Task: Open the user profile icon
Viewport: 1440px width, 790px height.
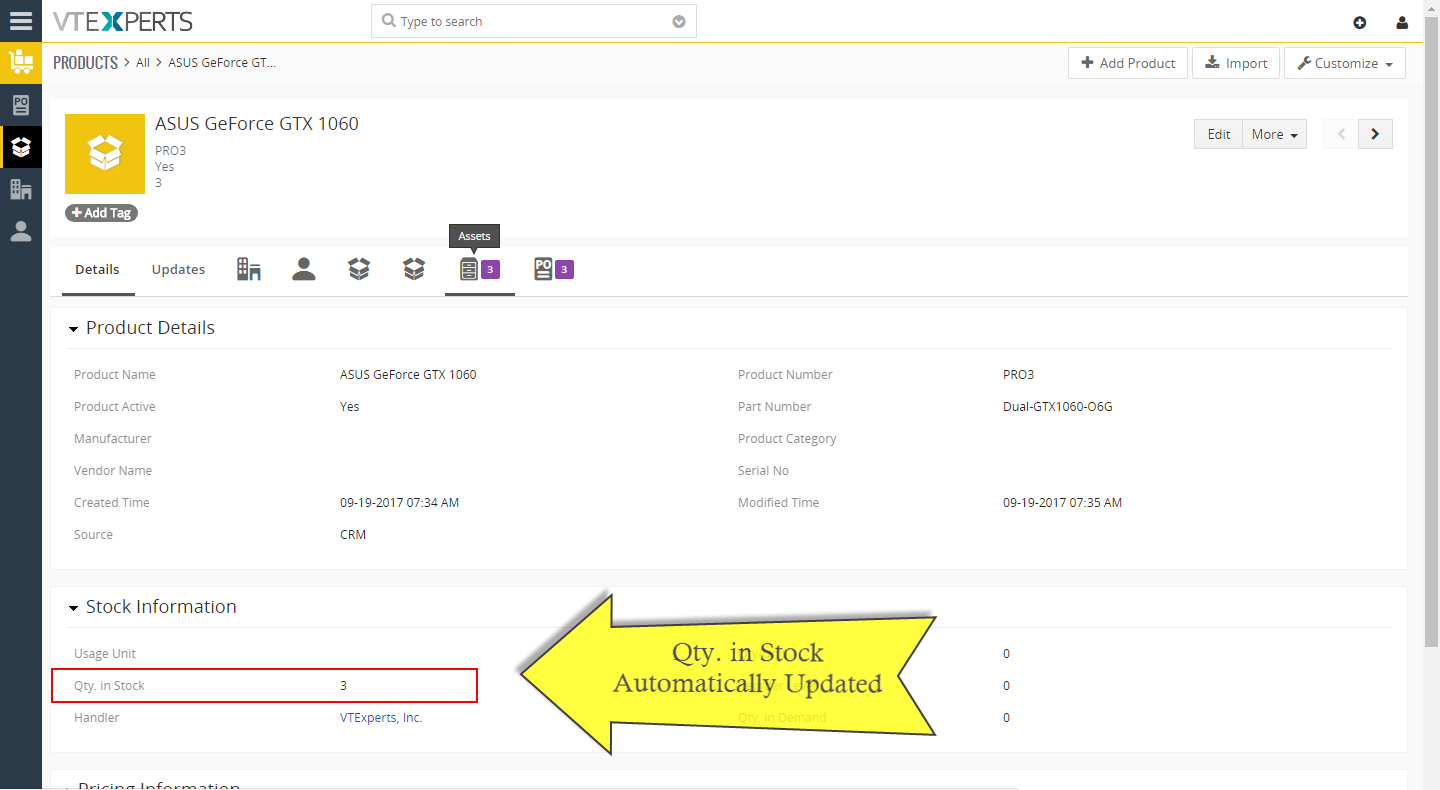Action: [1402, 23]
